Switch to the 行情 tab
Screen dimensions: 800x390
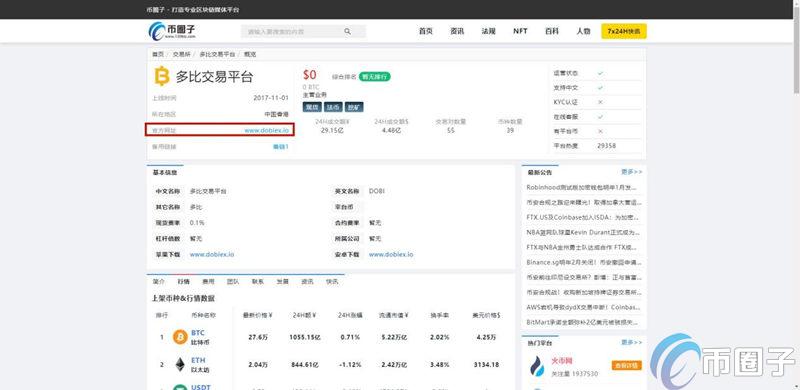(x=184, y=282)
